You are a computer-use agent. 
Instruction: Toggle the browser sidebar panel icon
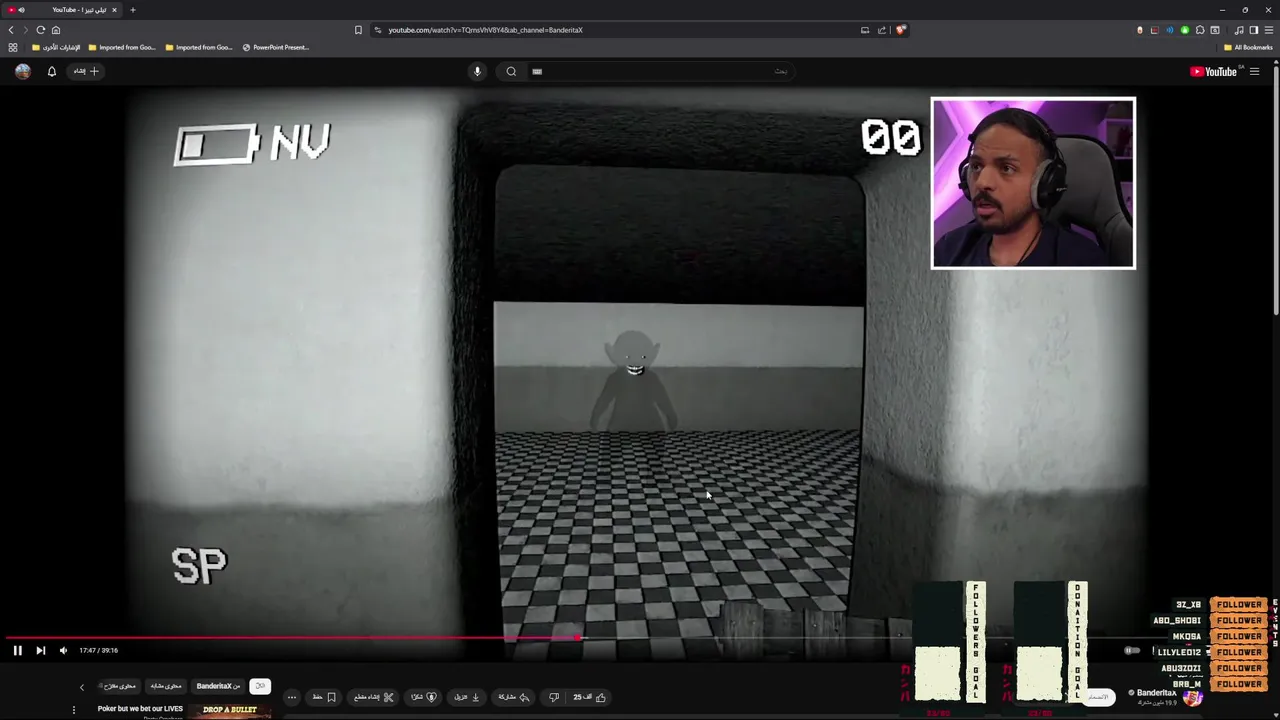click(x=1253, y=30)
